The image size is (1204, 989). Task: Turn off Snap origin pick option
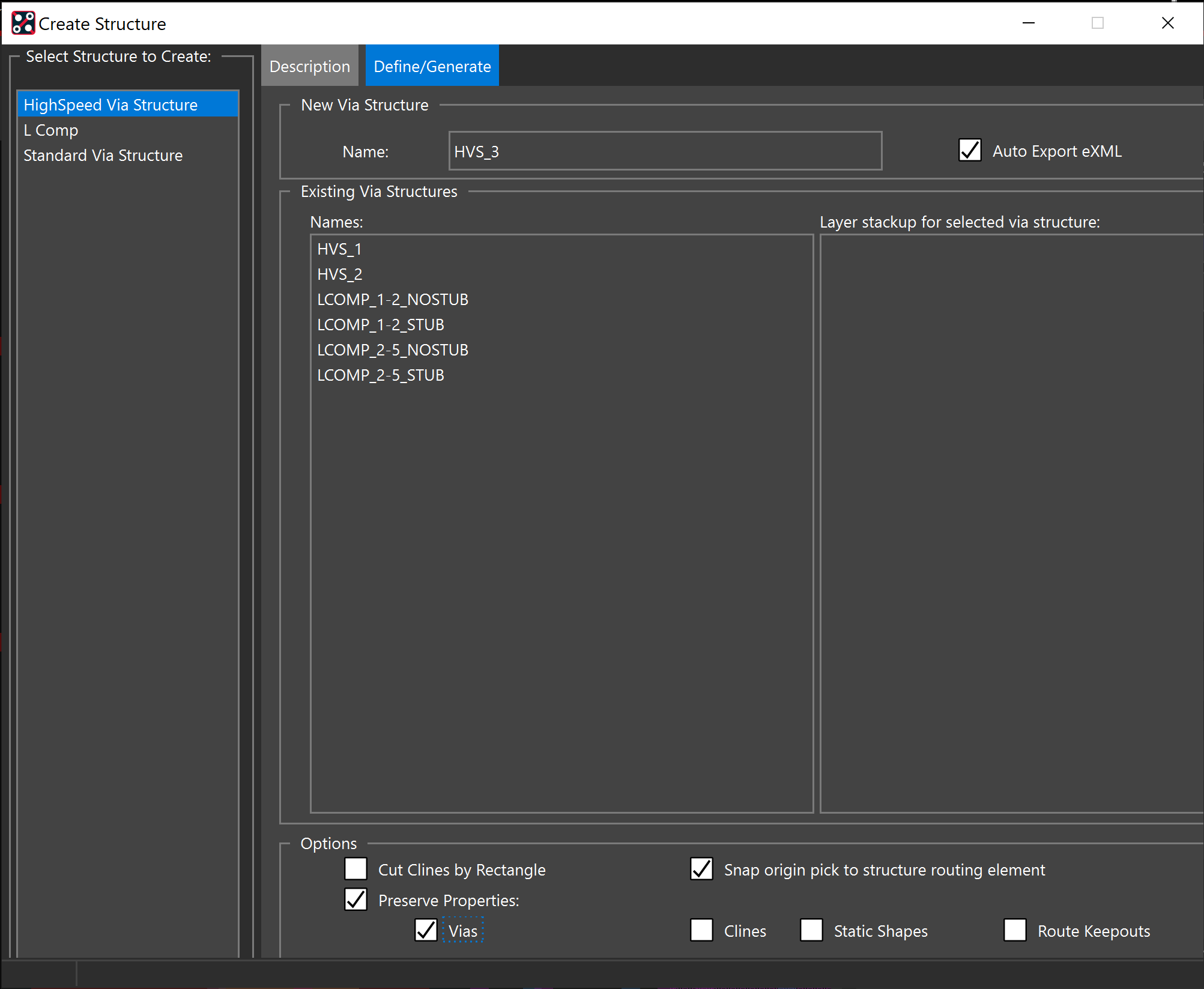coord(701,869)
